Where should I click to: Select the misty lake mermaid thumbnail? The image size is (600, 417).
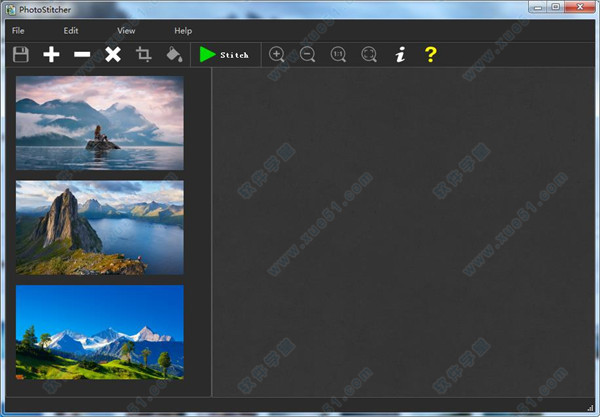point(100,123)
